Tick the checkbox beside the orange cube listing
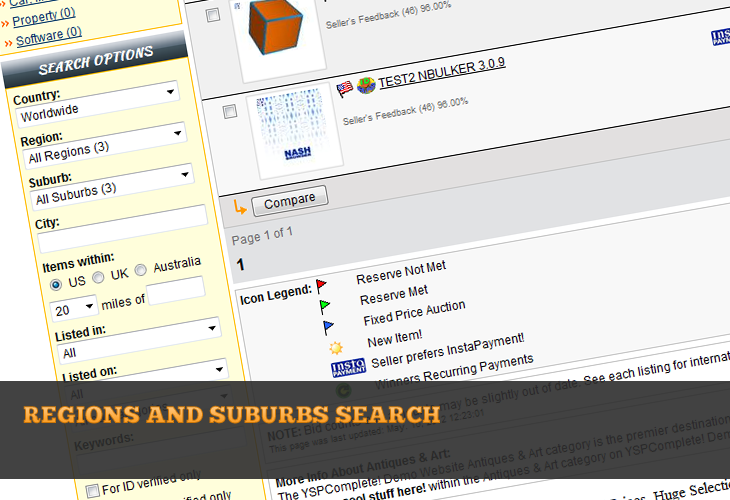The image size is (730, 500). [x=213, y=15]
